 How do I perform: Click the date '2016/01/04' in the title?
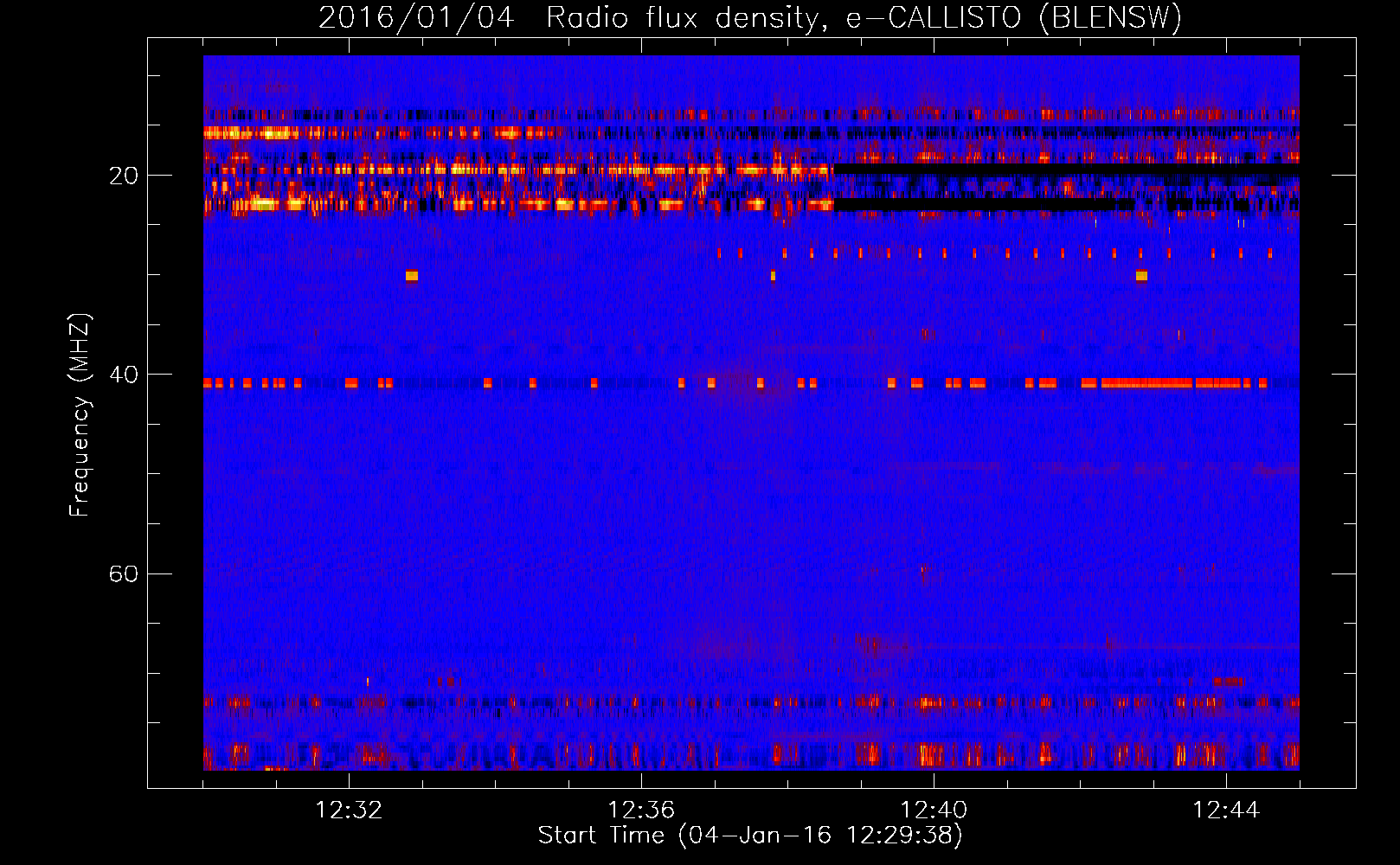coord(416,18)
